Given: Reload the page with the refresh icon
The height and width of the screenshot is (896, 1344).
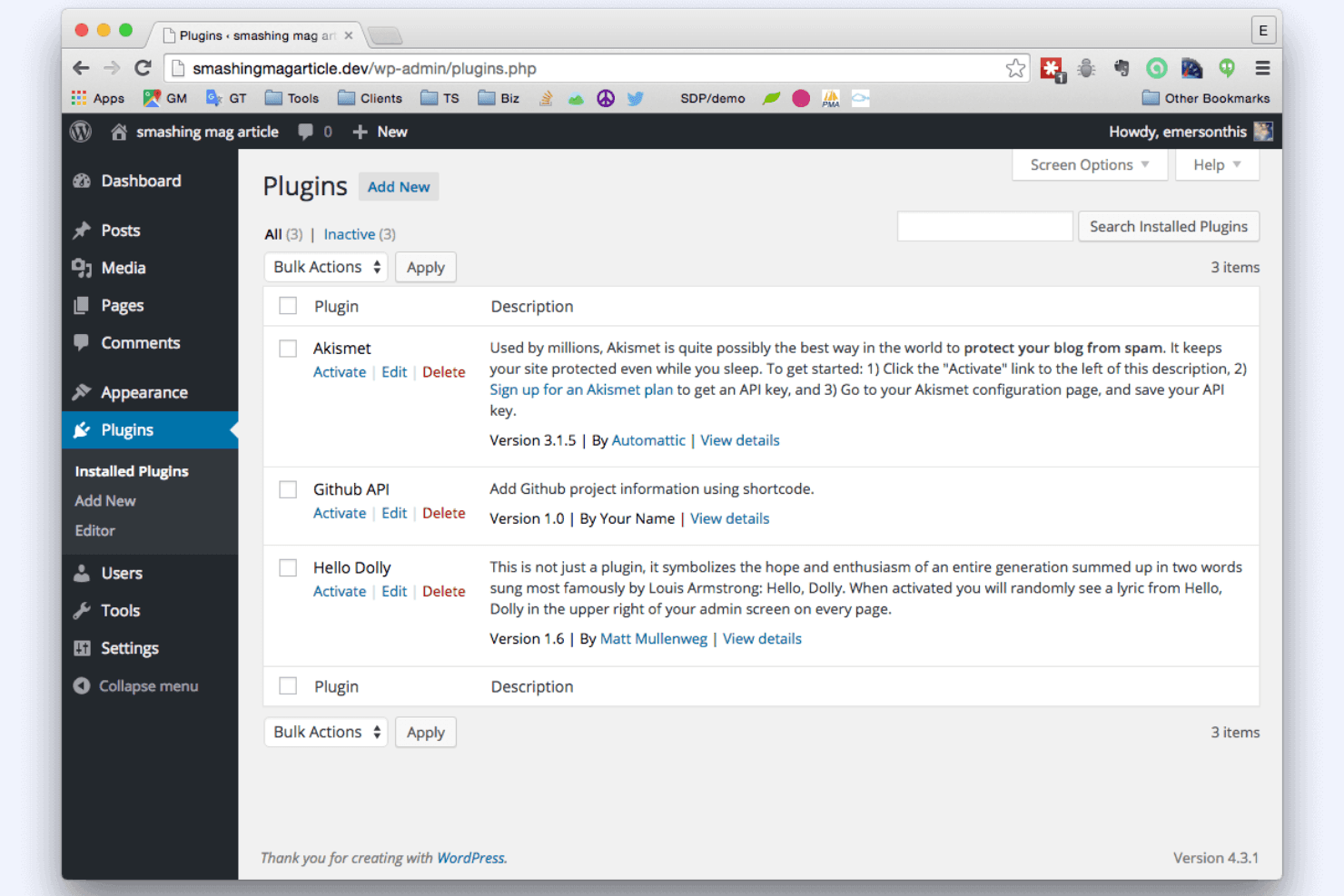Looking at the screenshot, I should click(x=143, y=68).
